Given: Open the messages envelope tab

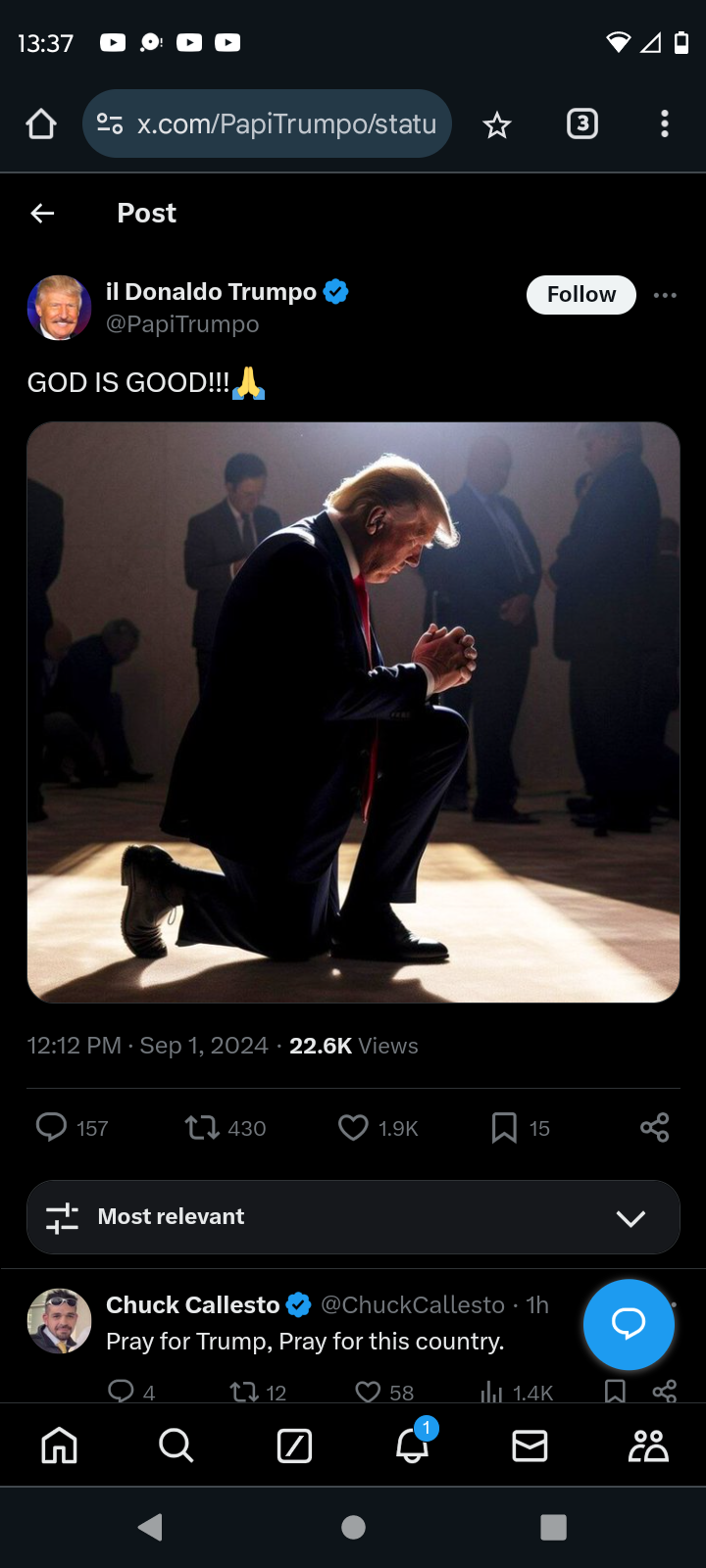Looking at the screenshot, I should (529, 1445).
